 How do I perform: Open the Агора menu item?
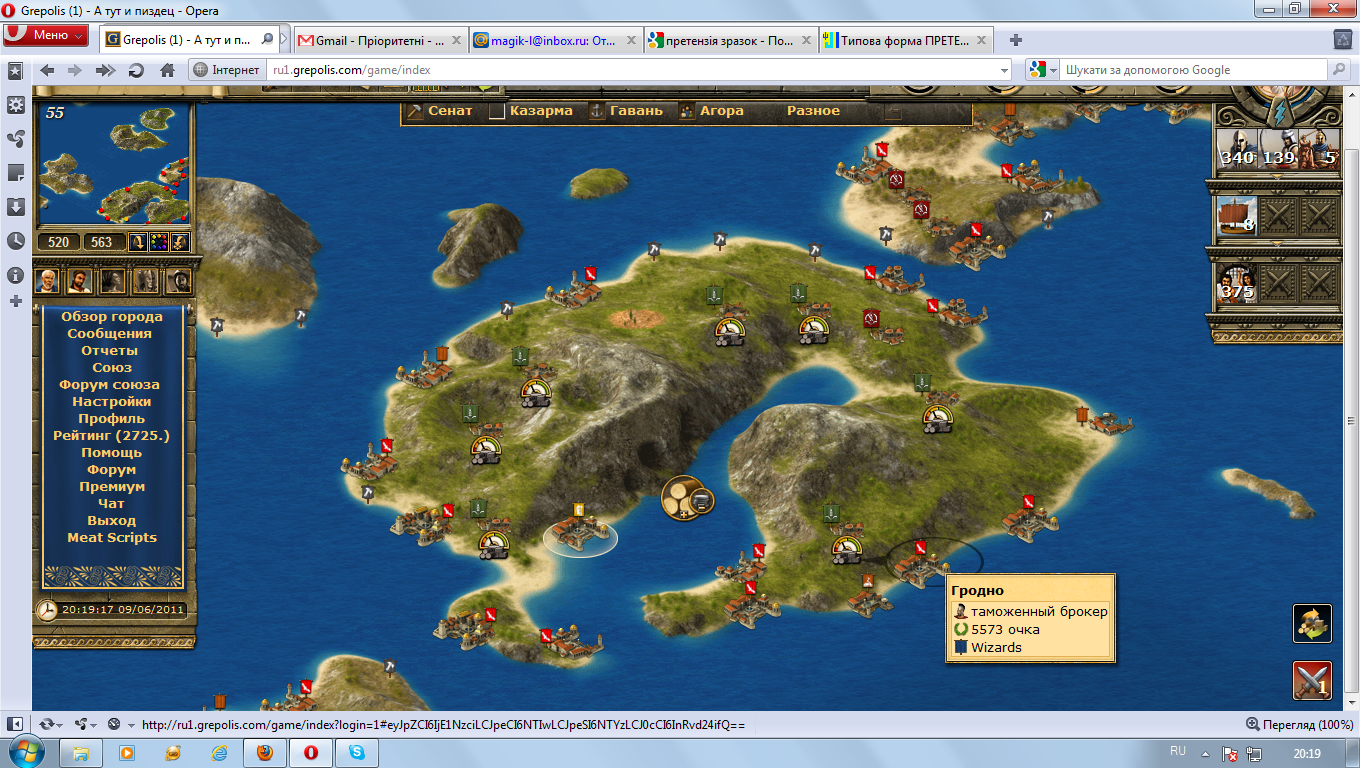click(x=722, y=111)
